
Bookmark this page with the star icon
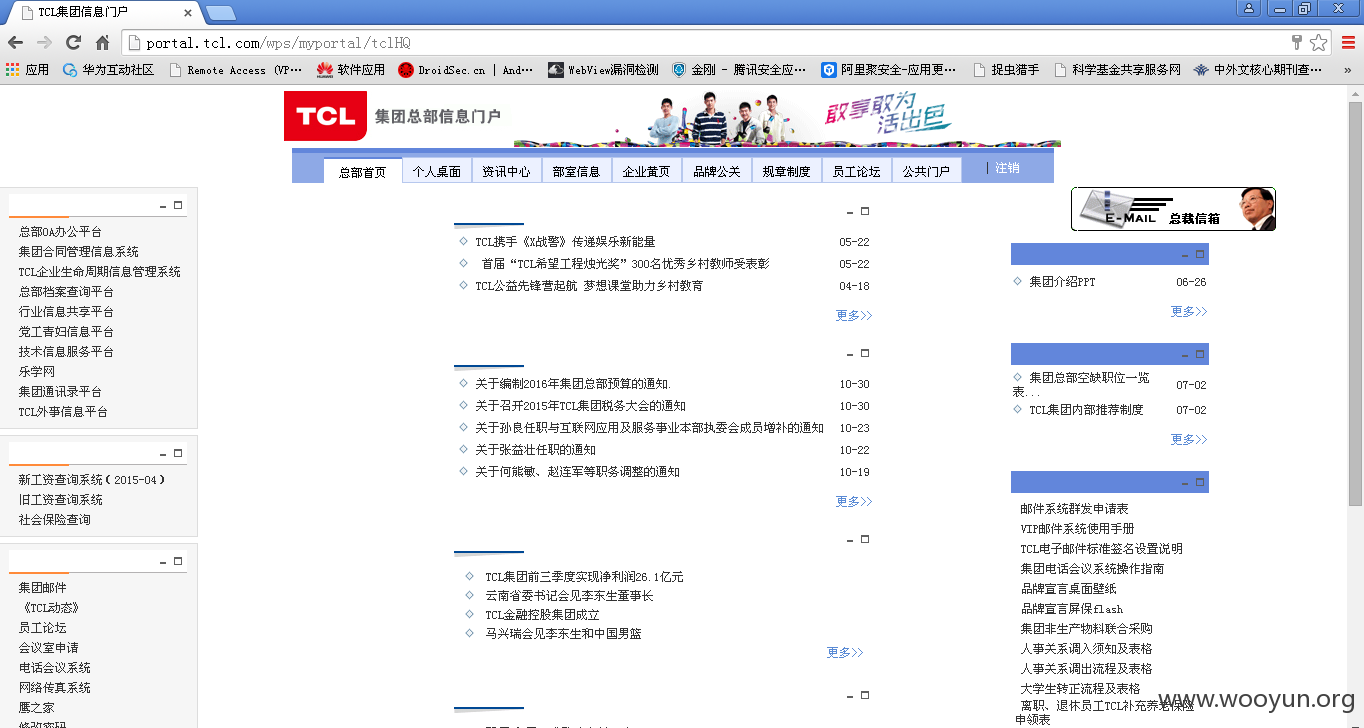[x=1319, y=42]
